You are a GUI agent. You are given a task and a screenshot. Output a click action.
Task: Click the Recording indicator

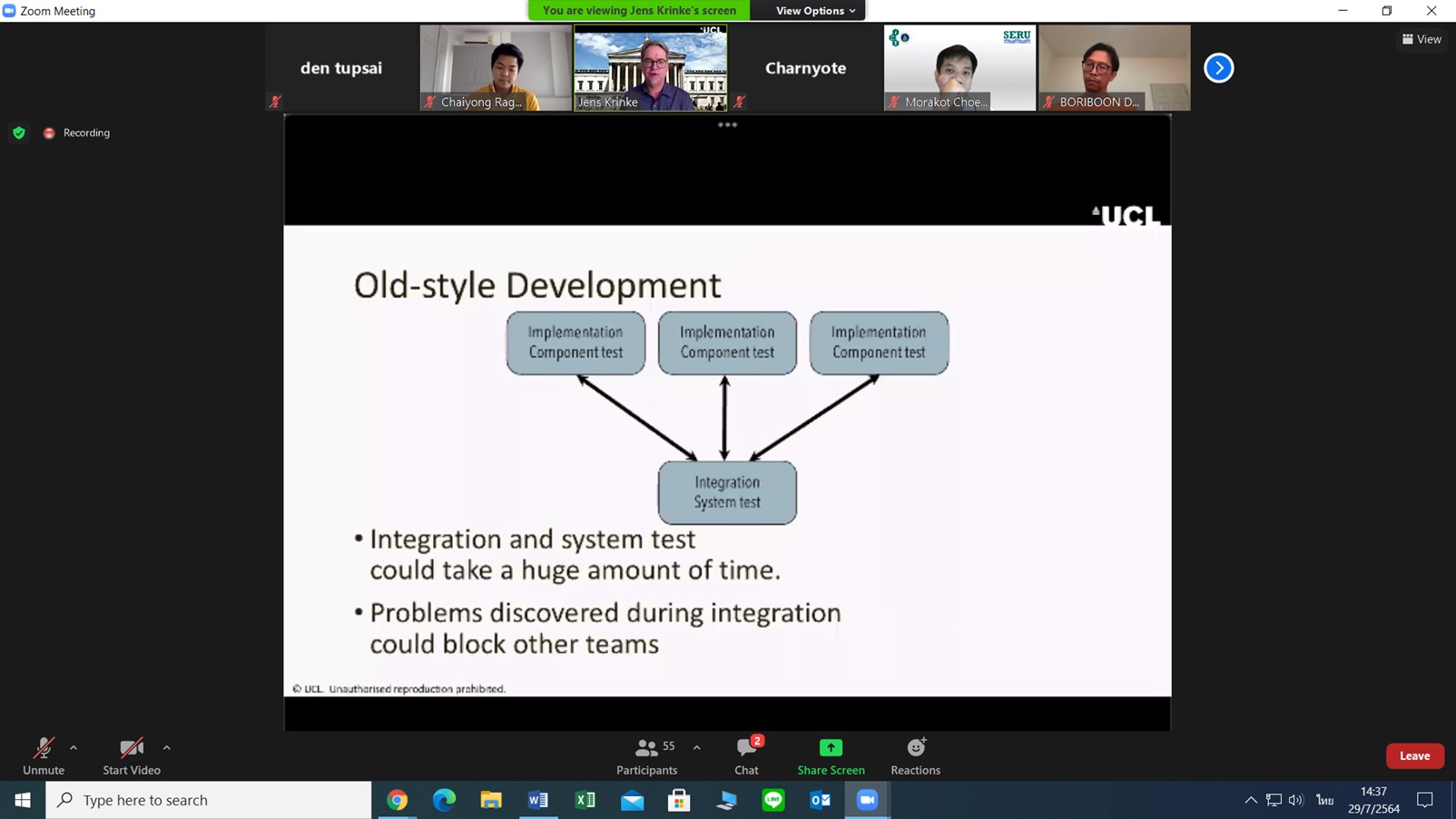click(x=78, y=133)
